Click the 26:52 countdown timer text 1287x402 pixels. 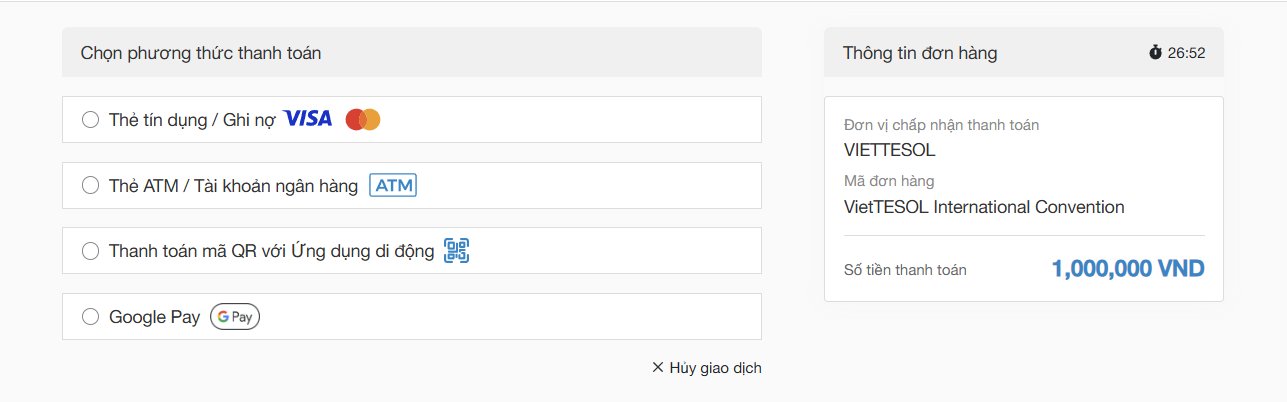[x=1186, y=53]
